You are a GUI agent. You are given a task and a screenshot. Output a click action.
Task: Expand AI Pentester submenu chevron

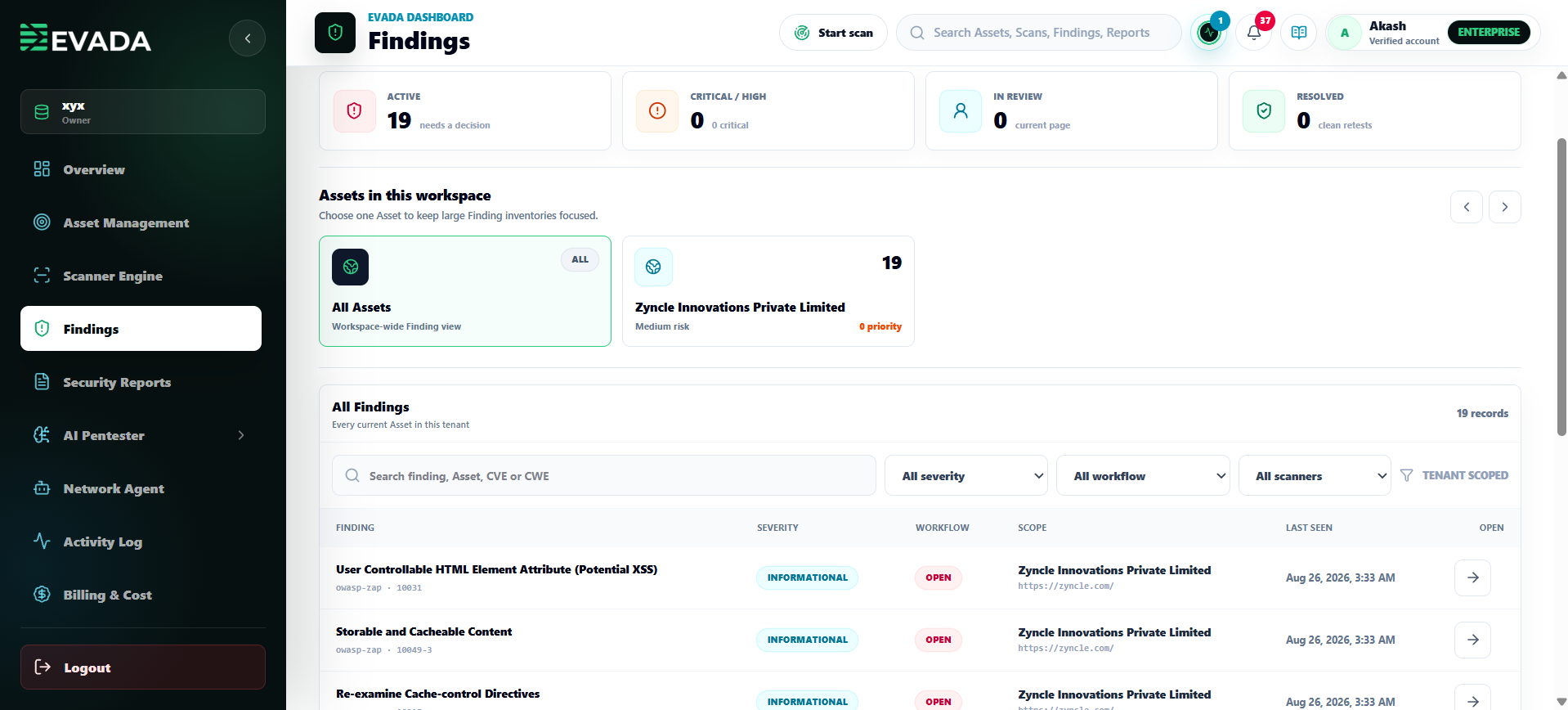(241, 435)
